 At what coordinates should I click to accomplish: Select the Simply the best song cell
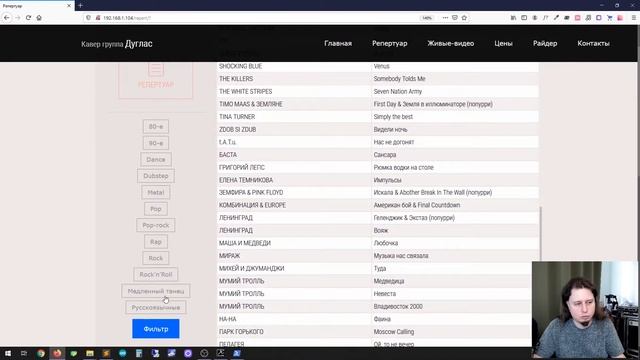point(455,117)
